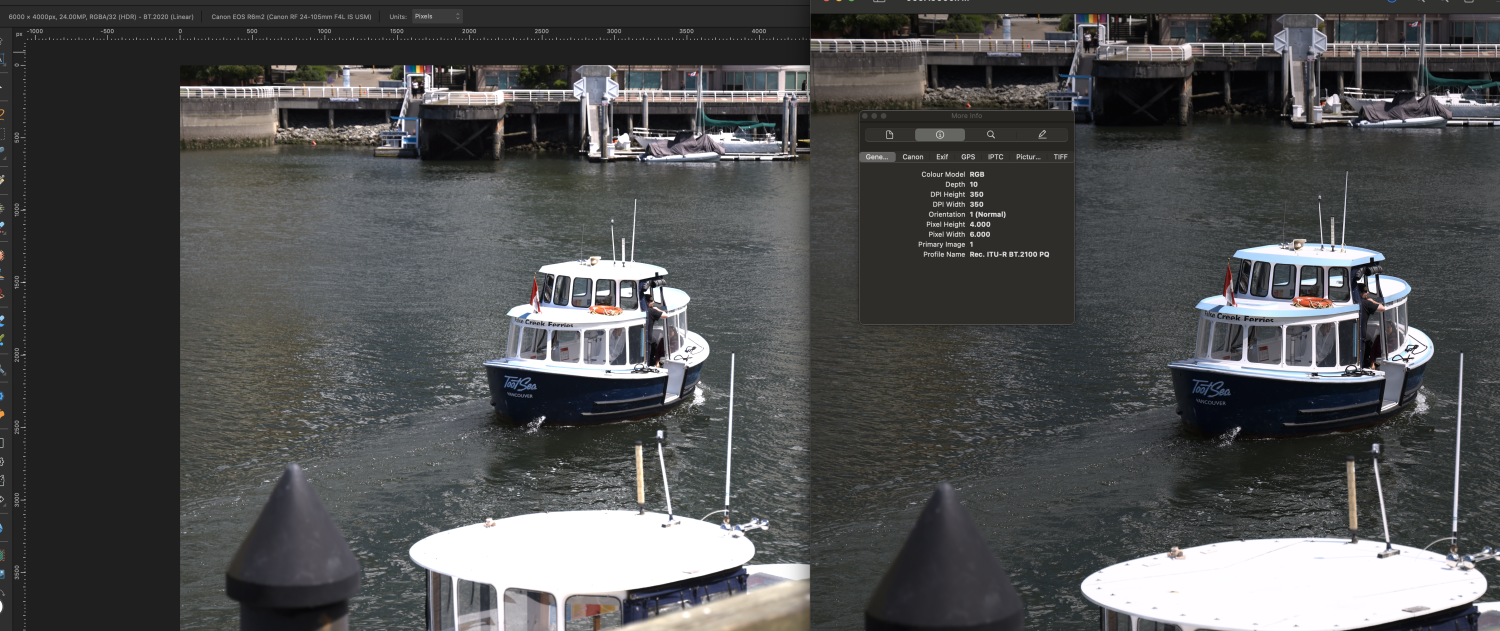This screenshot has height=631, width=1500.
Task: Switch to the Canon tab
Action: click(912, 157)
